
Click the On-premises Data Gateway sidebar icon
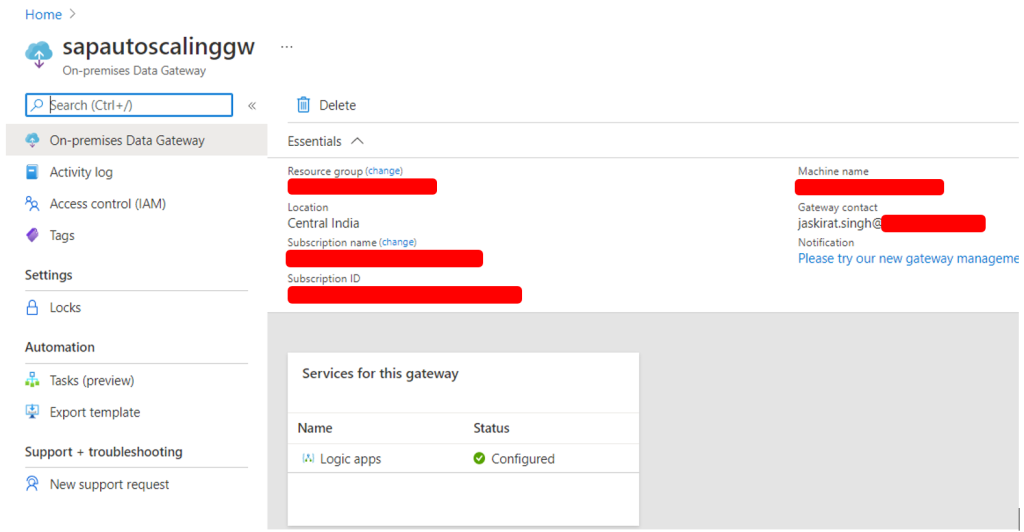[x=32, y=140]
